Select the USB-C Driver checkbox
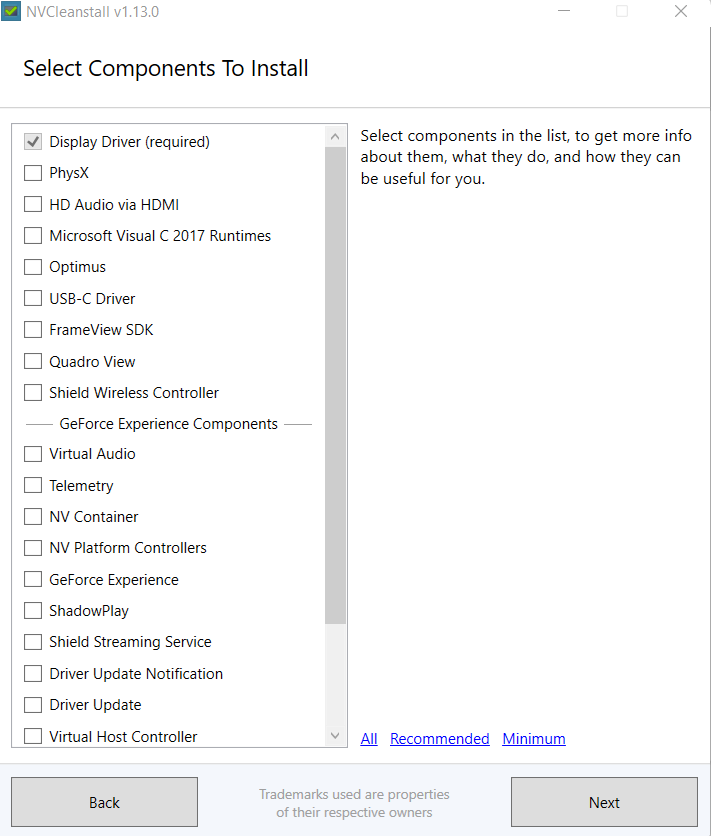Viewport: 711px width, 836px height. (x=33, y=299)
